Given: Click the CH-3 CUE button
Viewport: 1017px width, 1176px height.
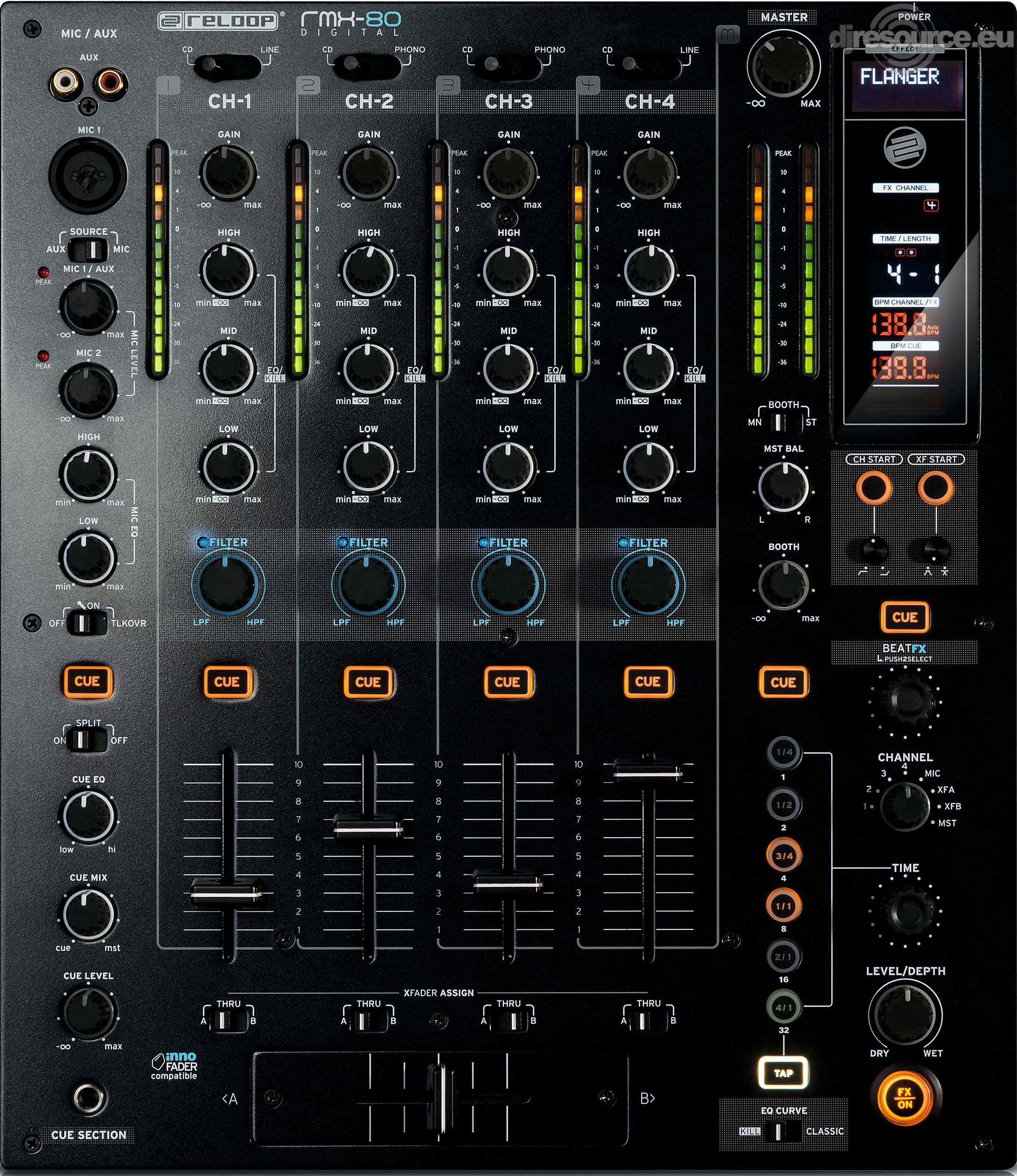Looking at the screenshot, I should (508, 681).
